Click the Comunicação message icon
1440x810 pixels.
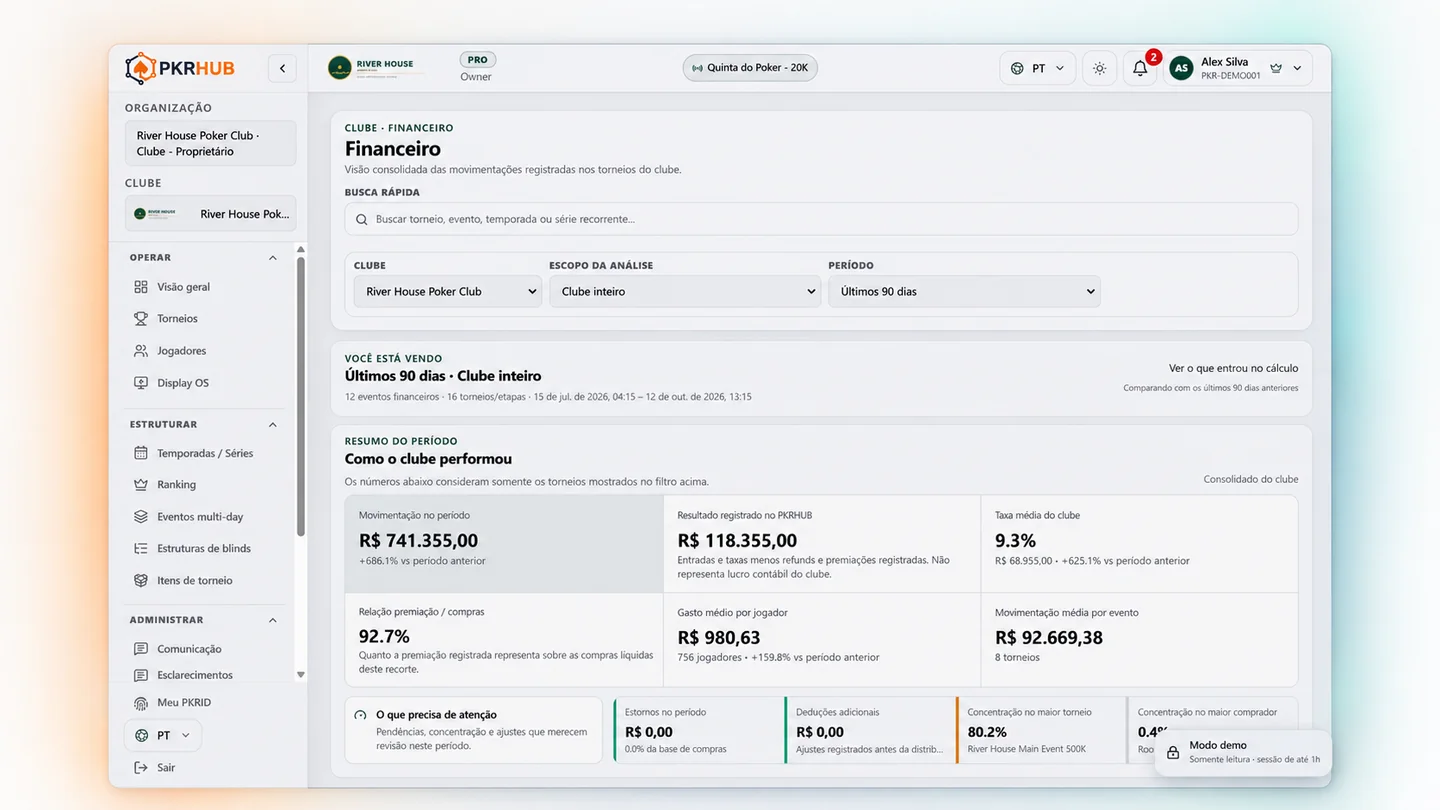tap(141, 649)
